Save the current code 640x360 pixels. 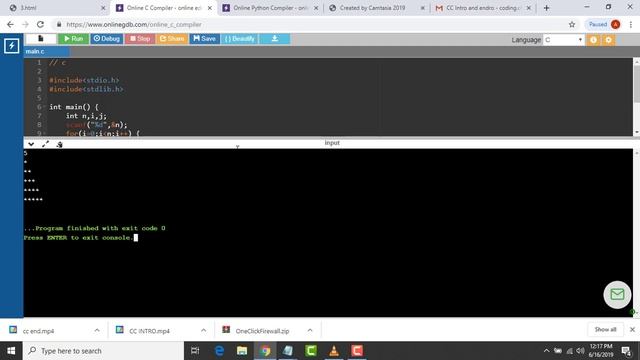pyautogui.click(x=204, y=39)
